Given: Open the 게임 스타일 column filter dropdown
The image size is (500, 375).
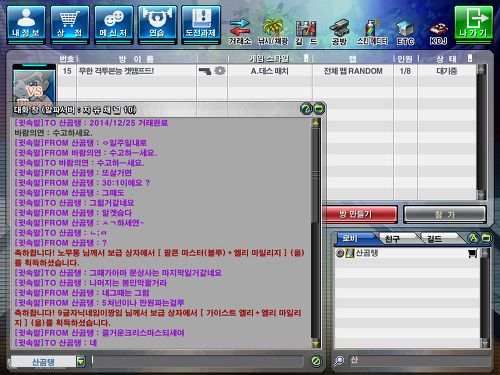Looking at the screenshot, I should 306,58.
